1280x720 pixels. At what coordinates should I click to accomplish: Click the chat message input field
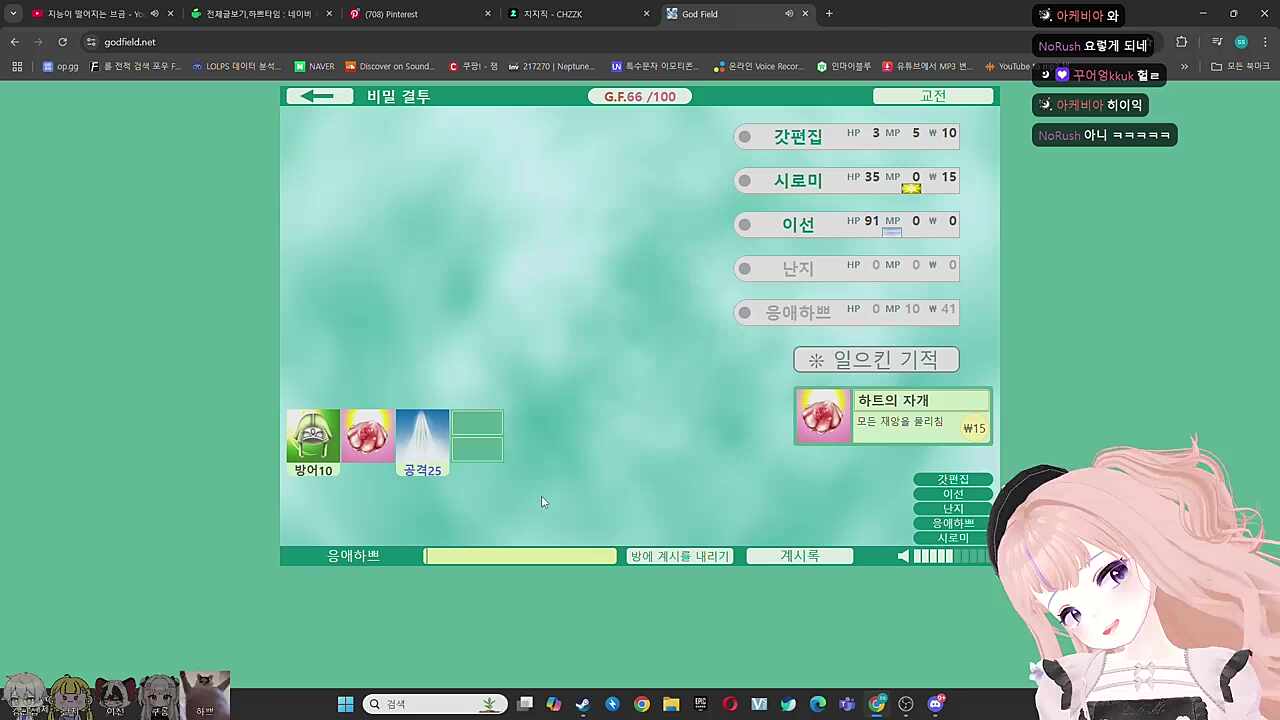(520, 556)
